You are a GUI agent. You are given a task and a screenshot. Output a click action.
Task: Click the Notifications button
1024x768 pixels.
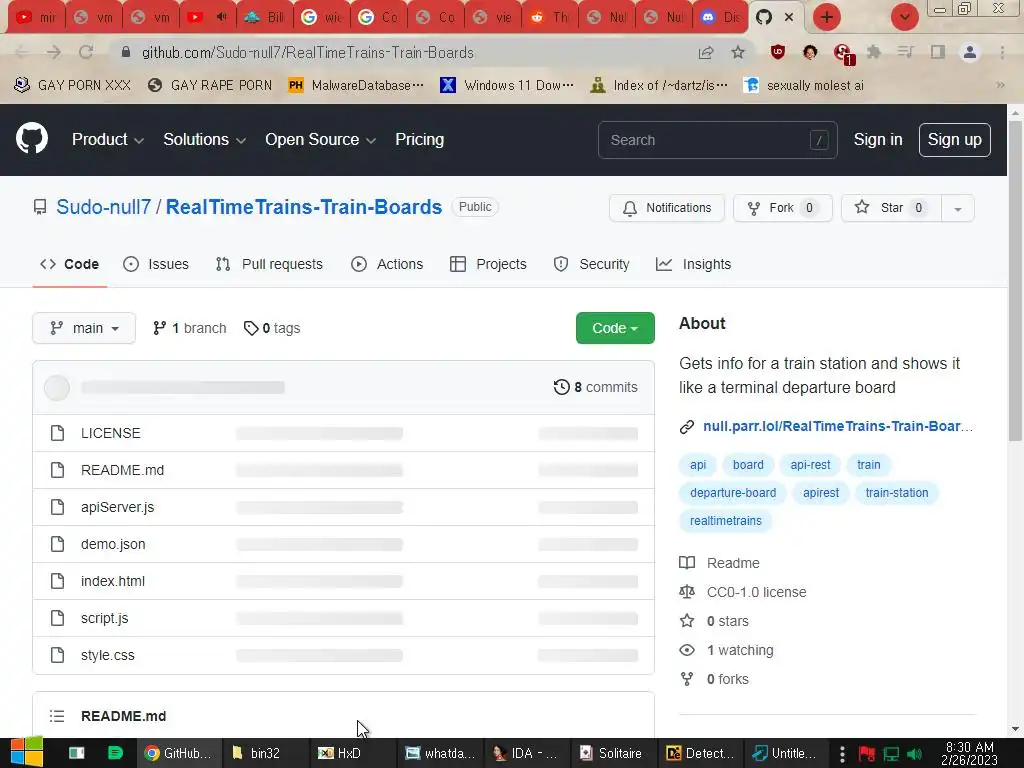pos(667,208)
